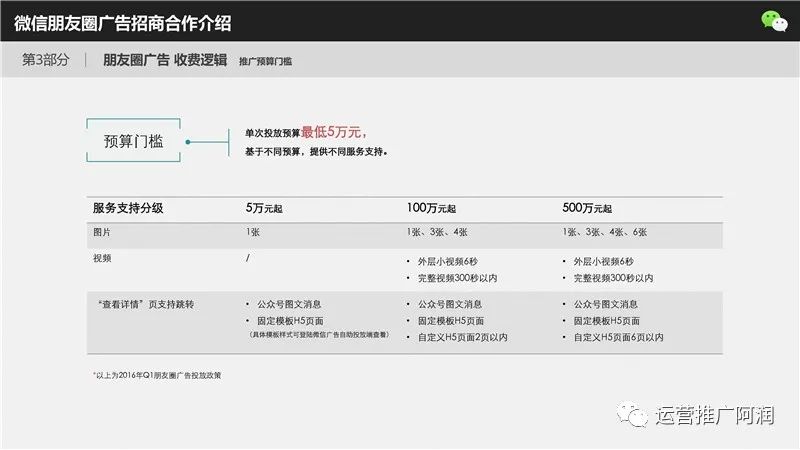The width and height of the screenshot is (800, 450).
Task: Click 基于不同预算，提供不同服务支持 line
Action: (x=316, y=152)
